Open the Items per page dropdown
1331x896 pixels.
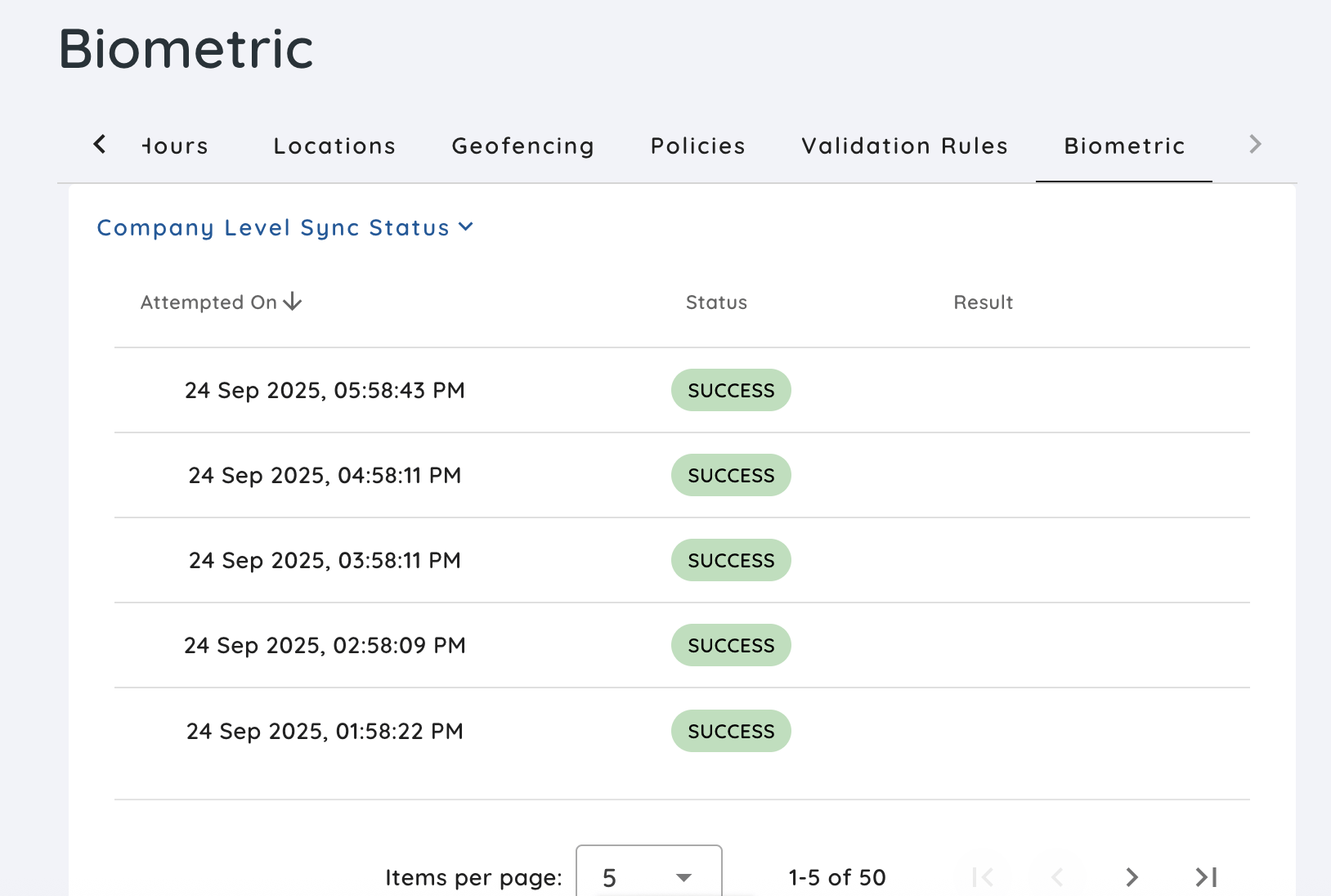pos(648,876)
